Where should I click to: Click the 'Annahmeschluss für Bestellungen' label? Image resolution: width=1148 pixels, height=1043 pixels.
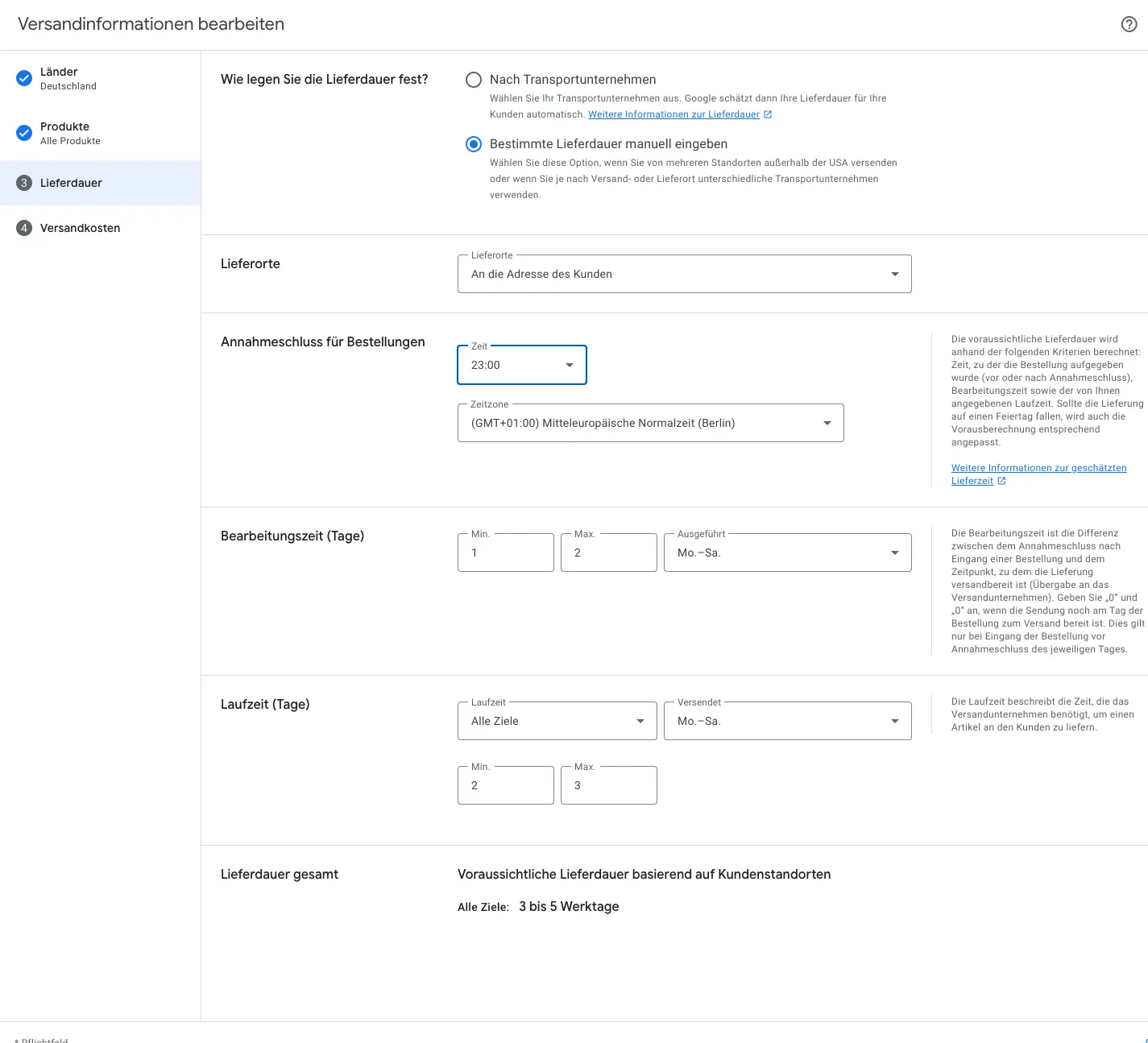(x=323, y=341)
